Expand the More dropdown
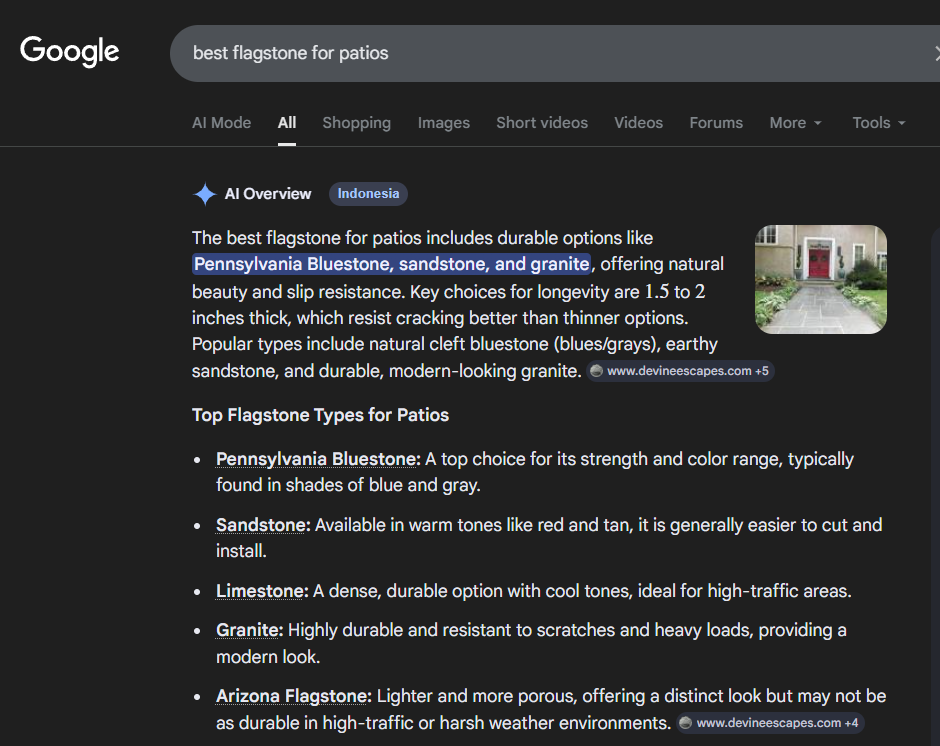This screenshot has width=940, height=746. [x=795, y=123]
